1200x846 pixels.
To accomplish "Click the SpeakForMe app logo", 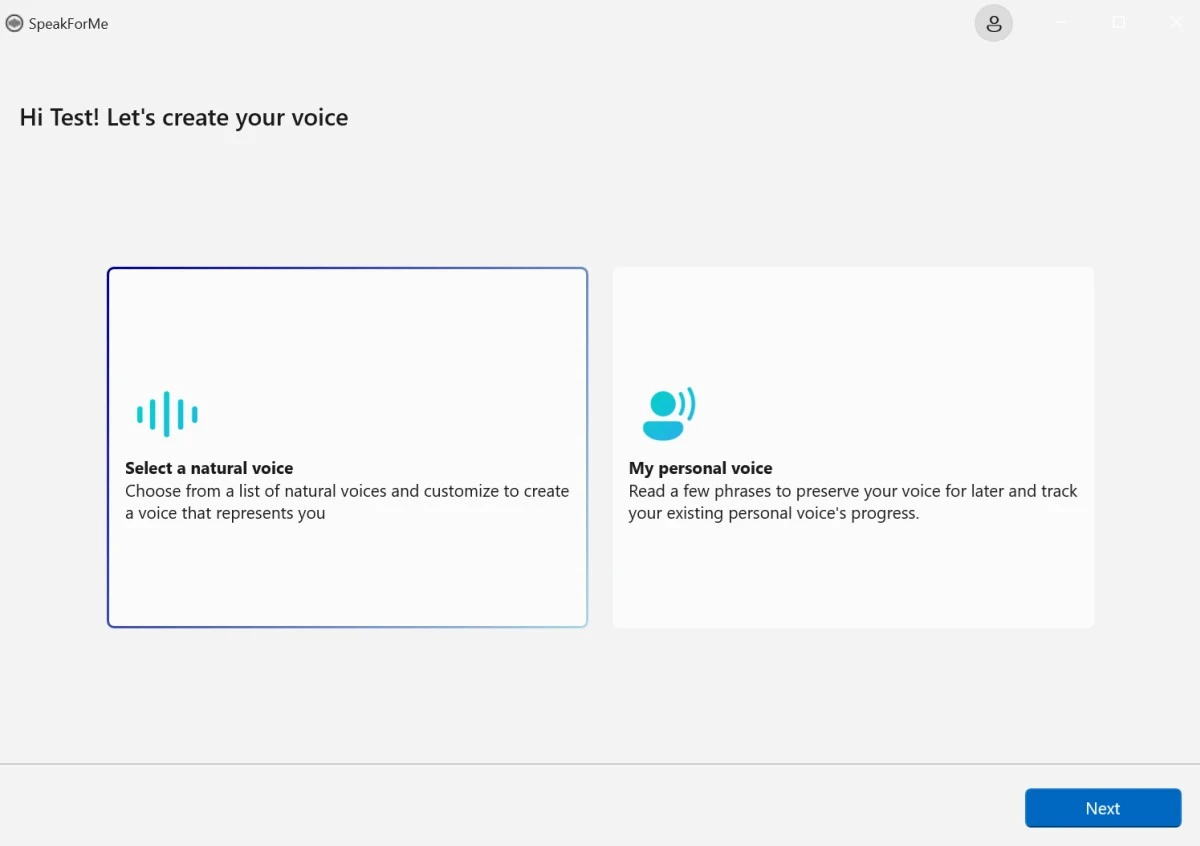I will pos(14,23).
